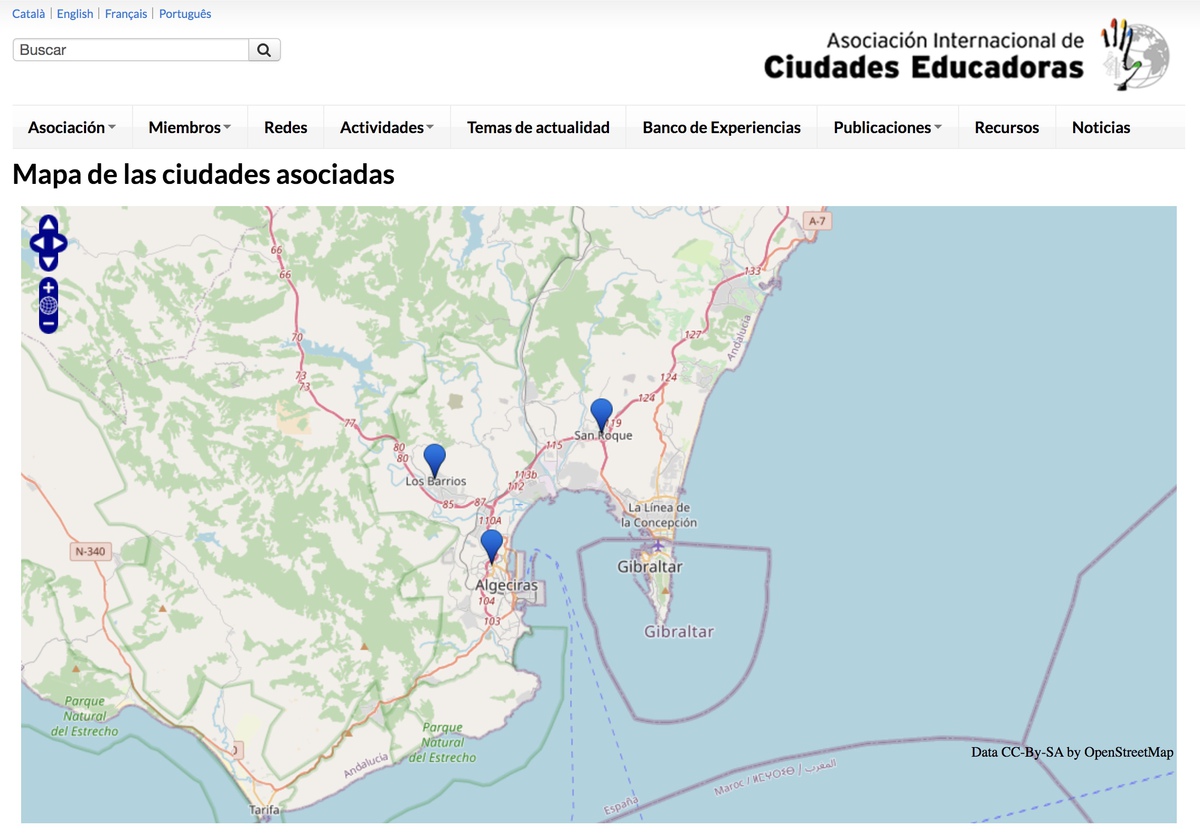Image resolution: width=1200 pixels, height=837 pixels.
Task: Open the Publicaciones dropdown menu
Action: point(887,127)
